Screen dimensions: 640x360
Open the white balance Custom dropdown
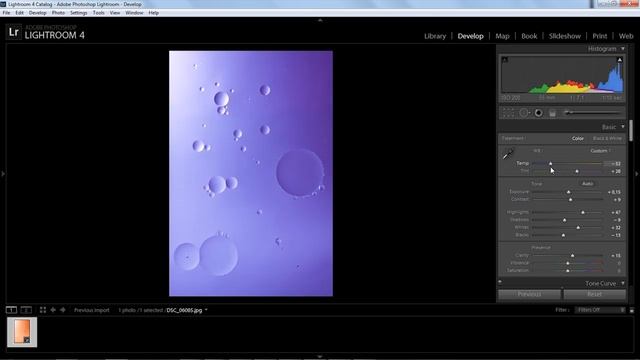click(601, 151)
